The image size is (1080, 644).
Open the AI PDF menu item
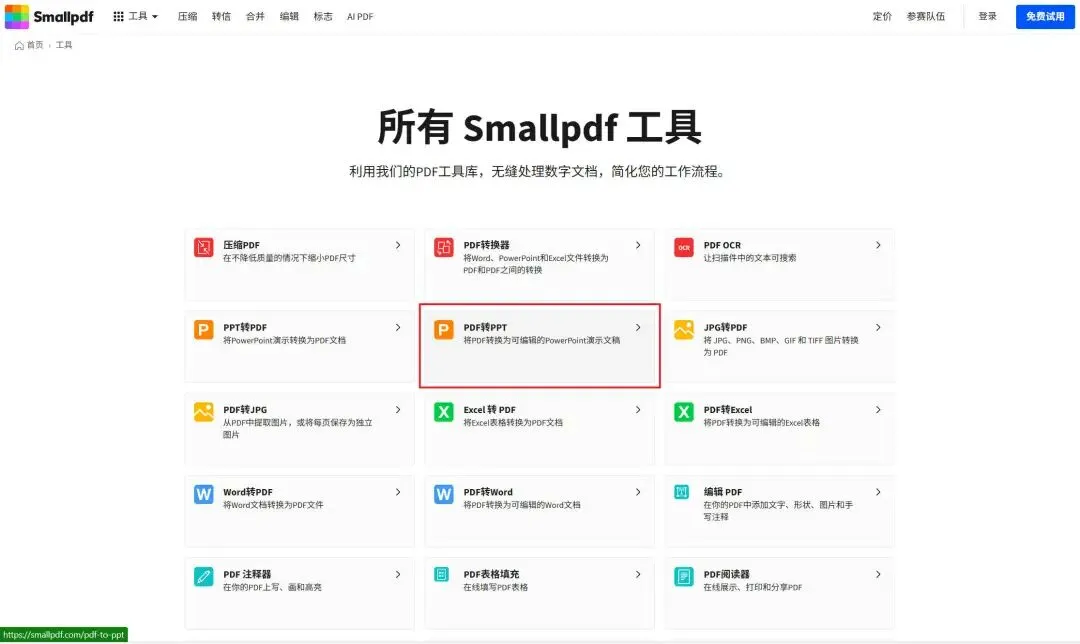click(x=360, y=17)
